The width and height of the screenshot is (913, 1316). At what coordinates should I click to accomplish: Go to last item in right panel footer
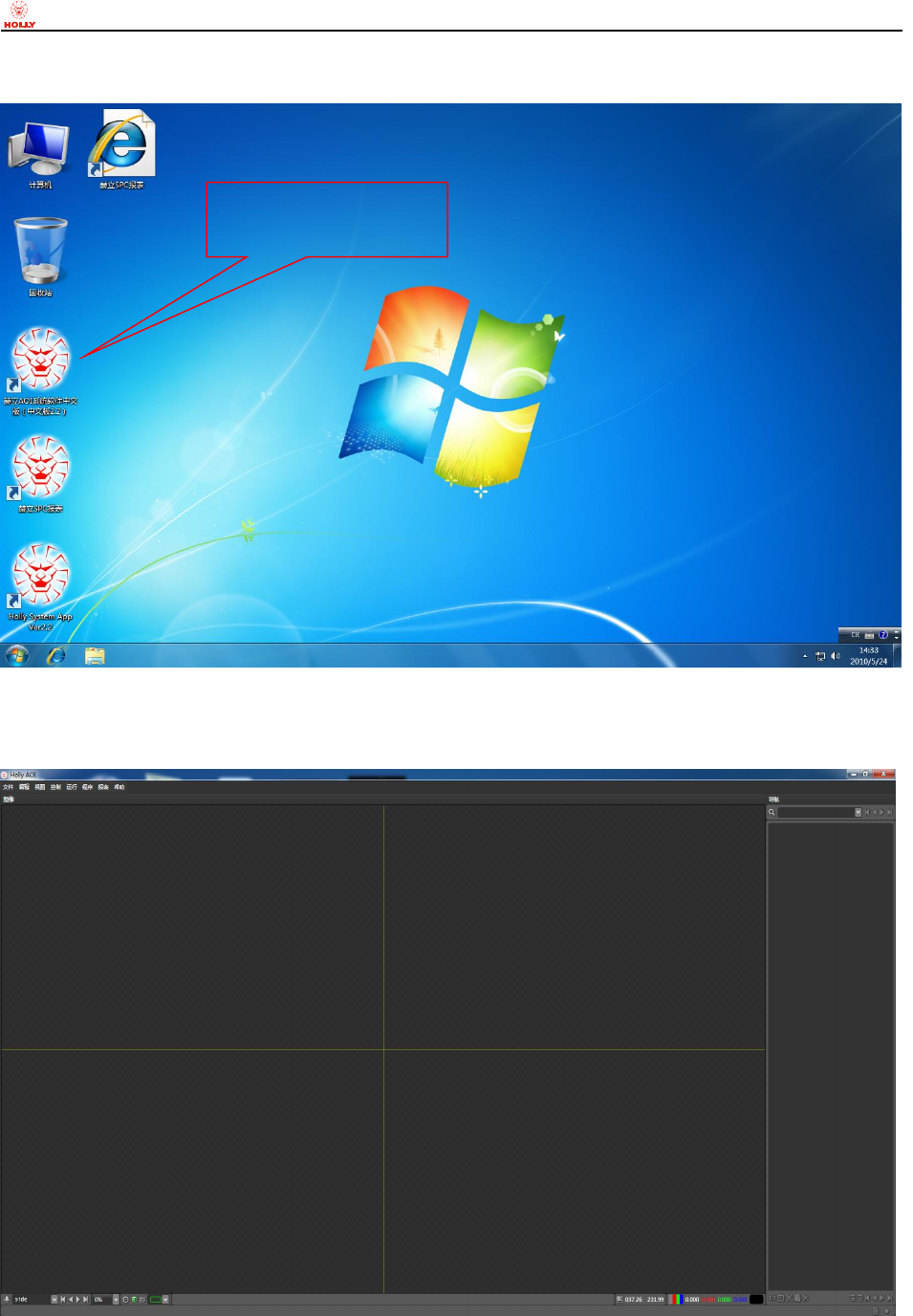tap(889, 1298)
